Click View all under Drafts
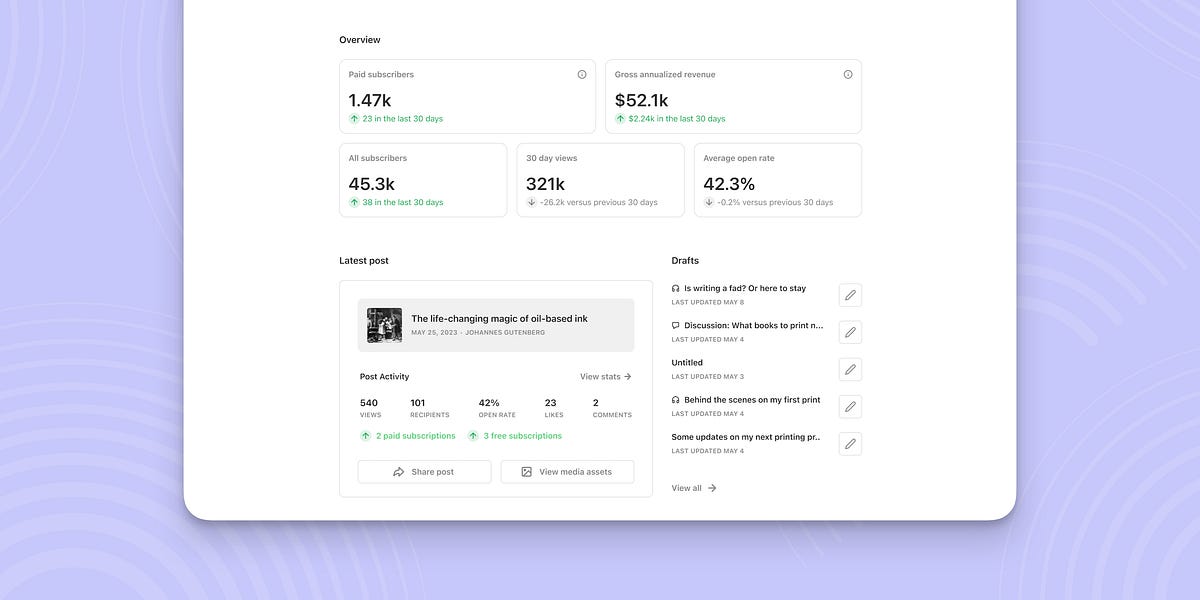The image size is (1200, 600). point(687,487)
